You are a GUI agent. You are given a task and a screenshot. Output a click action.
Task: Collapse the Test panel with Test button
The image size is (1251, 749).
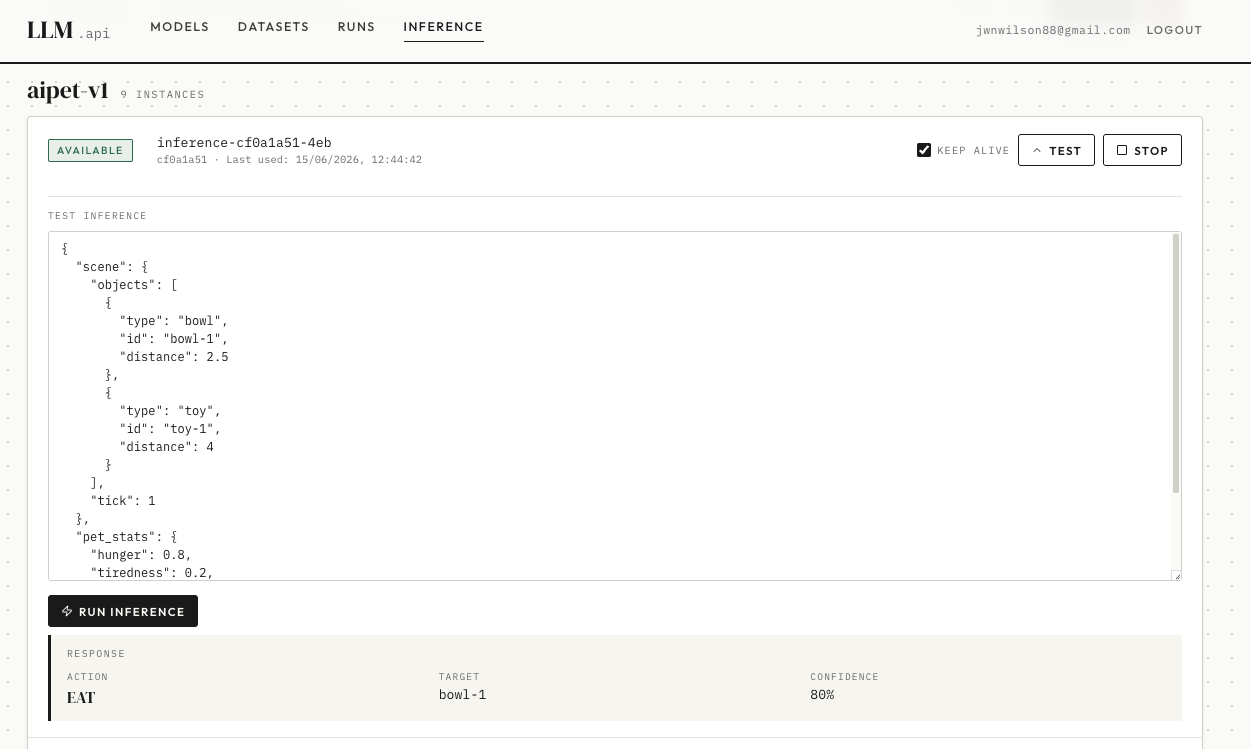[x=1056, y=150]
